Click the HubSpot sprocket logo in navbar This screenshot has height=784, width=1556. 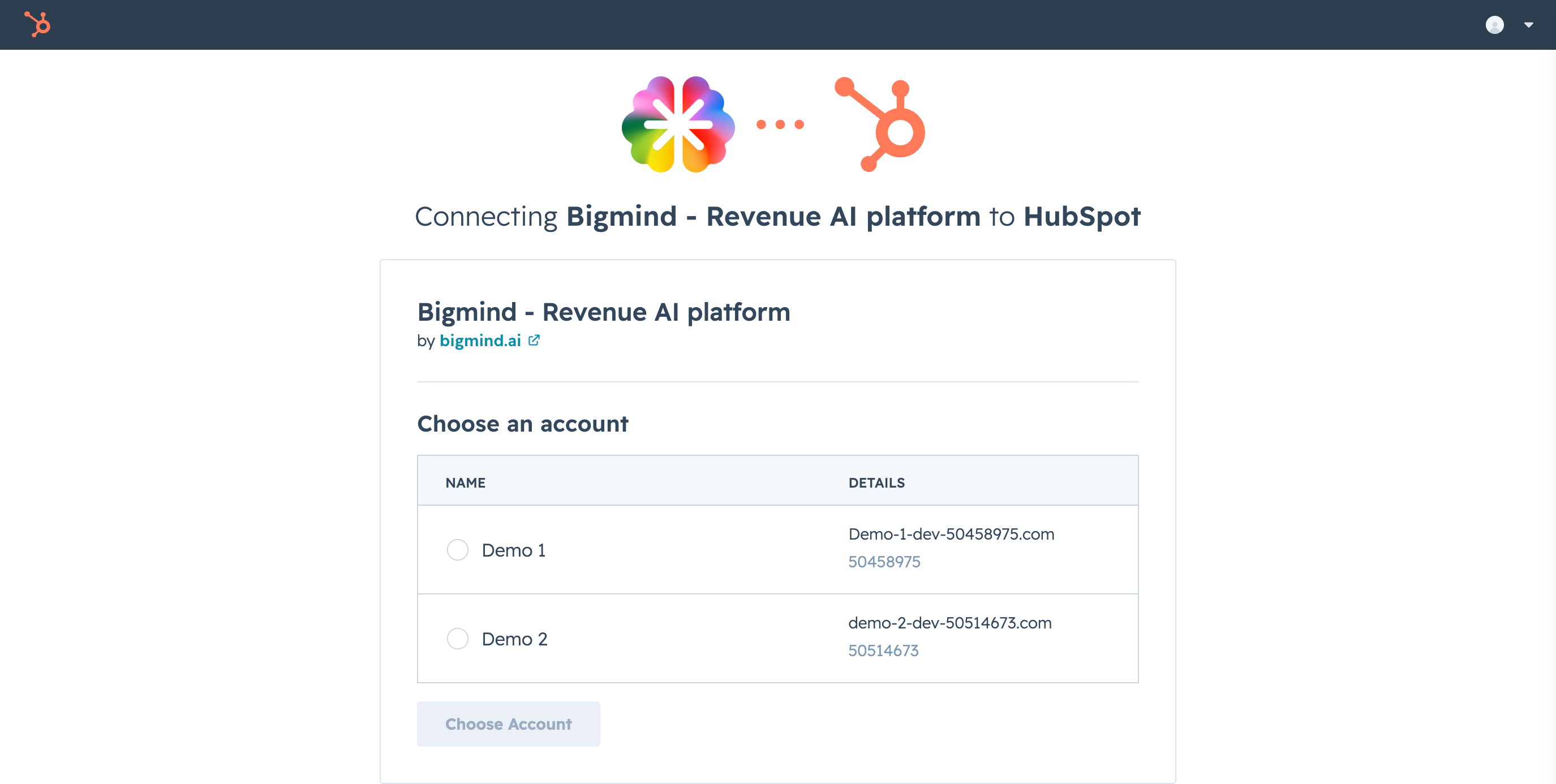click(37, 24)
